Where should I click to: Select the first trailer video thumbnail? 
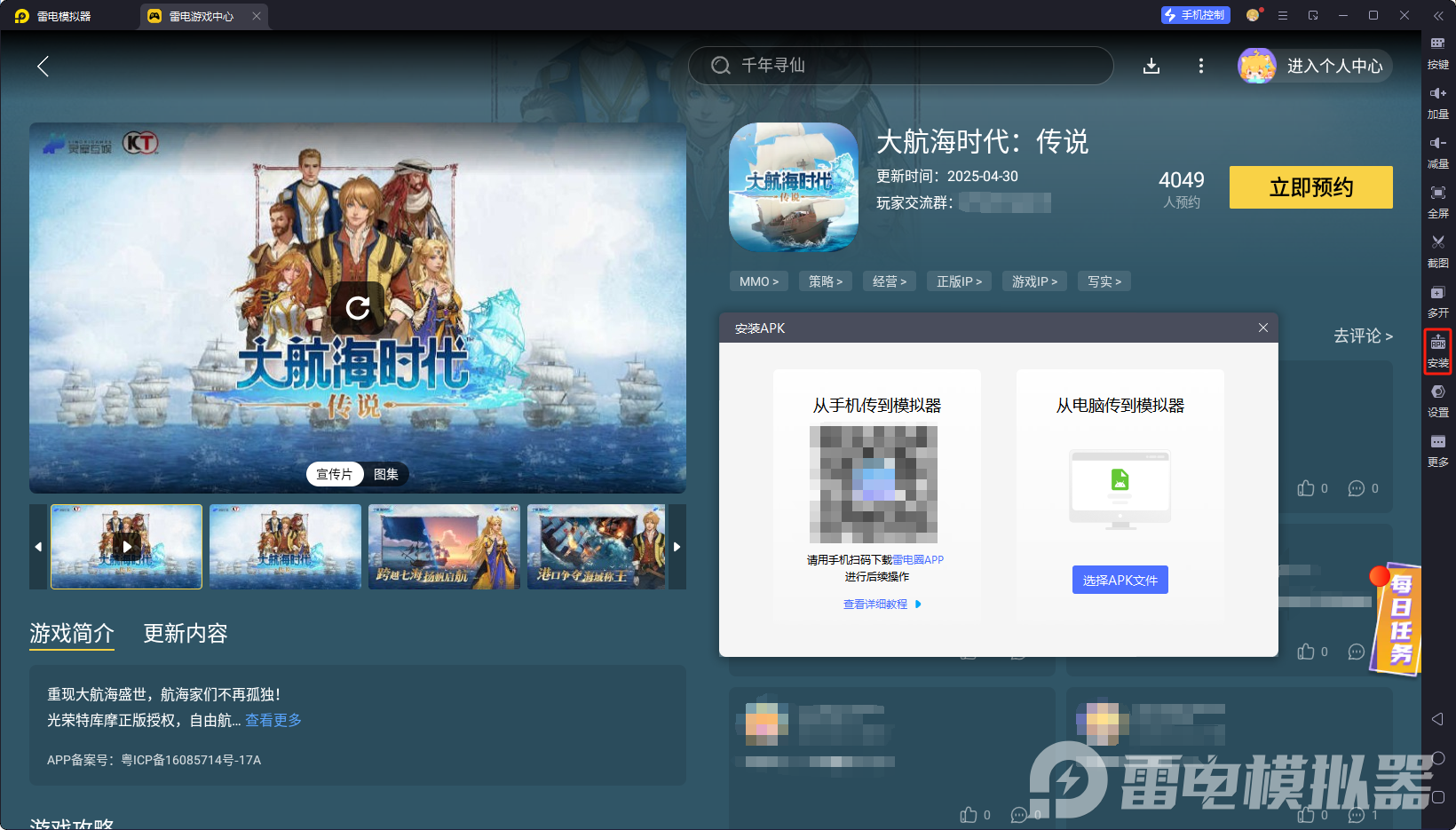(x=126, y=547)
